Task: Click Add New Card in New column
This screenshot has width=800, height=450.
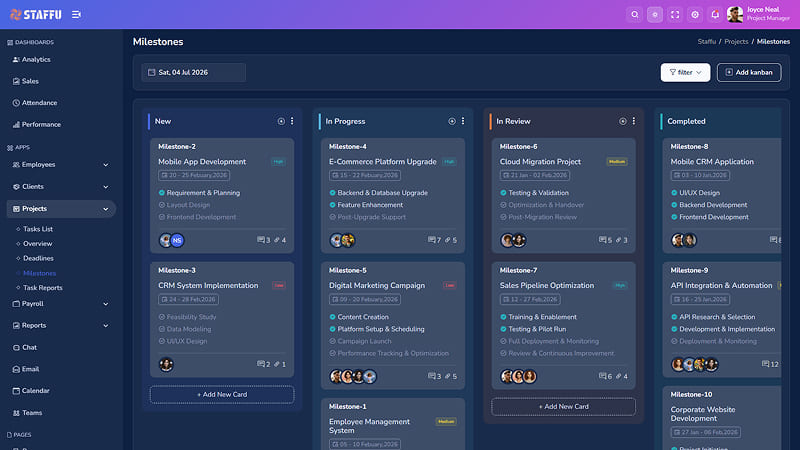Action: [x=222, y=394]
